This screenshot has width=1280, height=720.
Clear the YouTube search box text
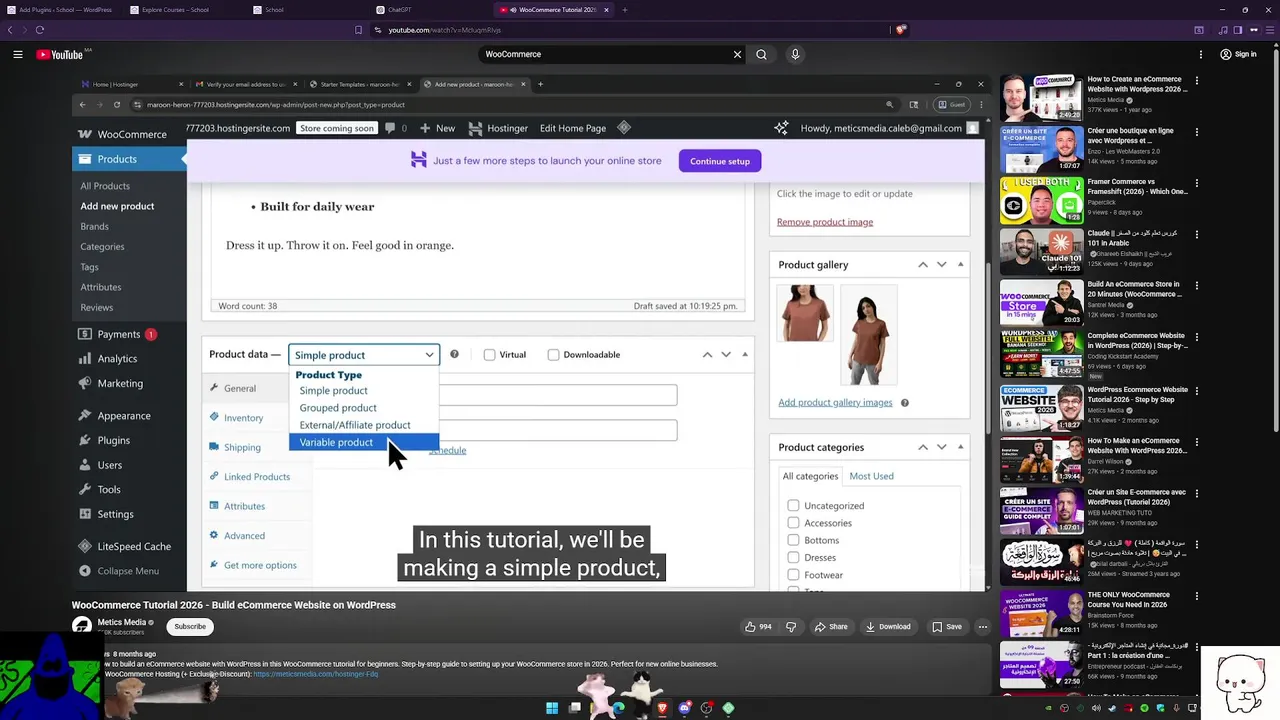coord(738,55)
